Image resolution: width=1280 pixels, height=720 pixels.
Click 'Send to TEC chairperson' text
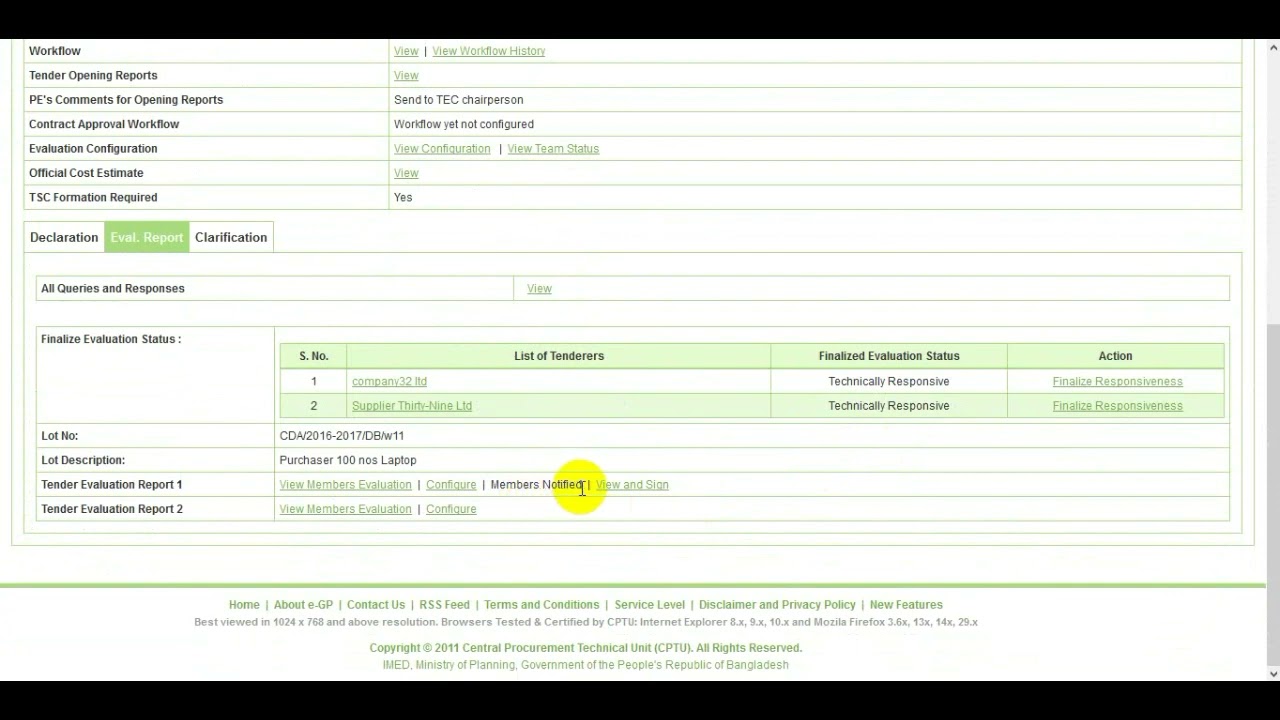coord(458,100)
